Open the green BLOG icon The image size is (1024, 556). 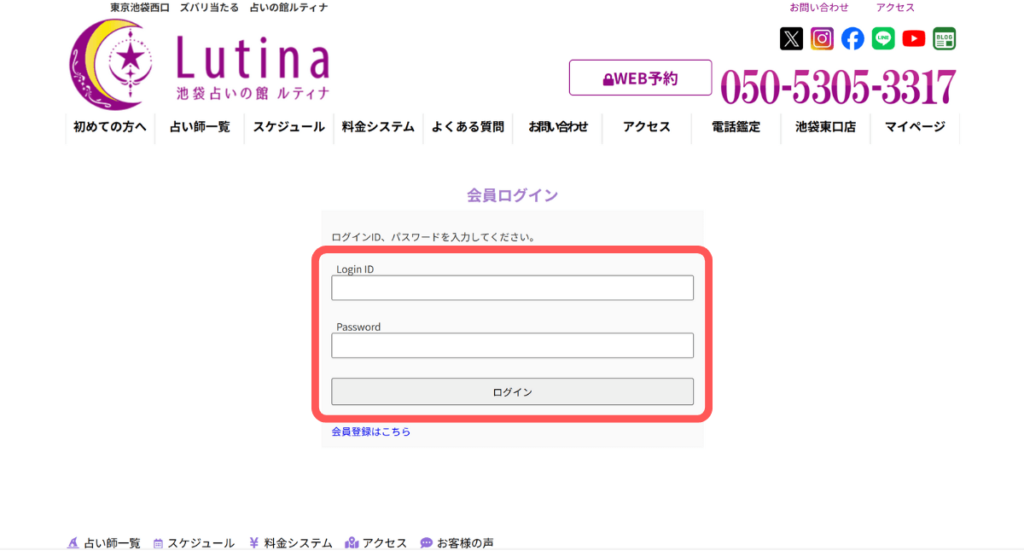click(x=944, y=39)
